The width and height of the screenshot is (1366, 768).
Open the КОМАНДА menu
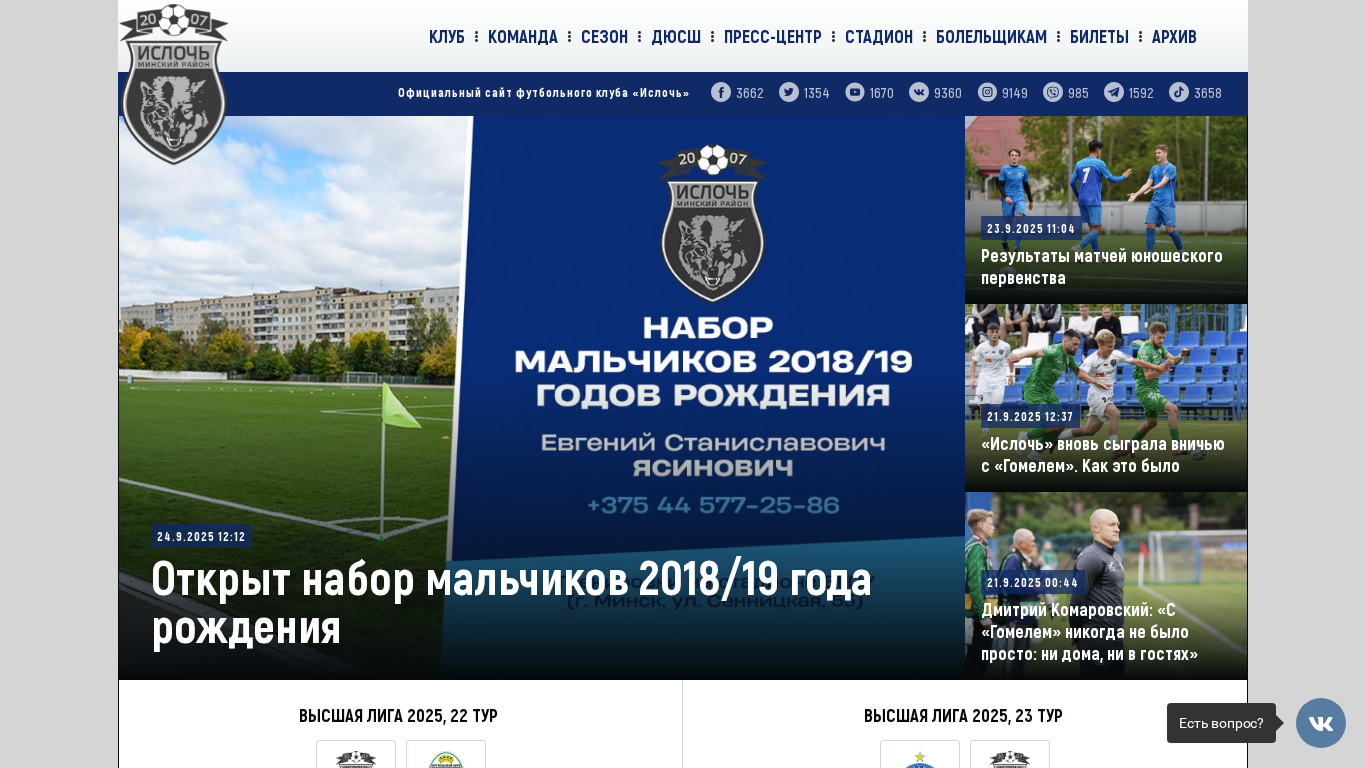[x=523, y=37]
